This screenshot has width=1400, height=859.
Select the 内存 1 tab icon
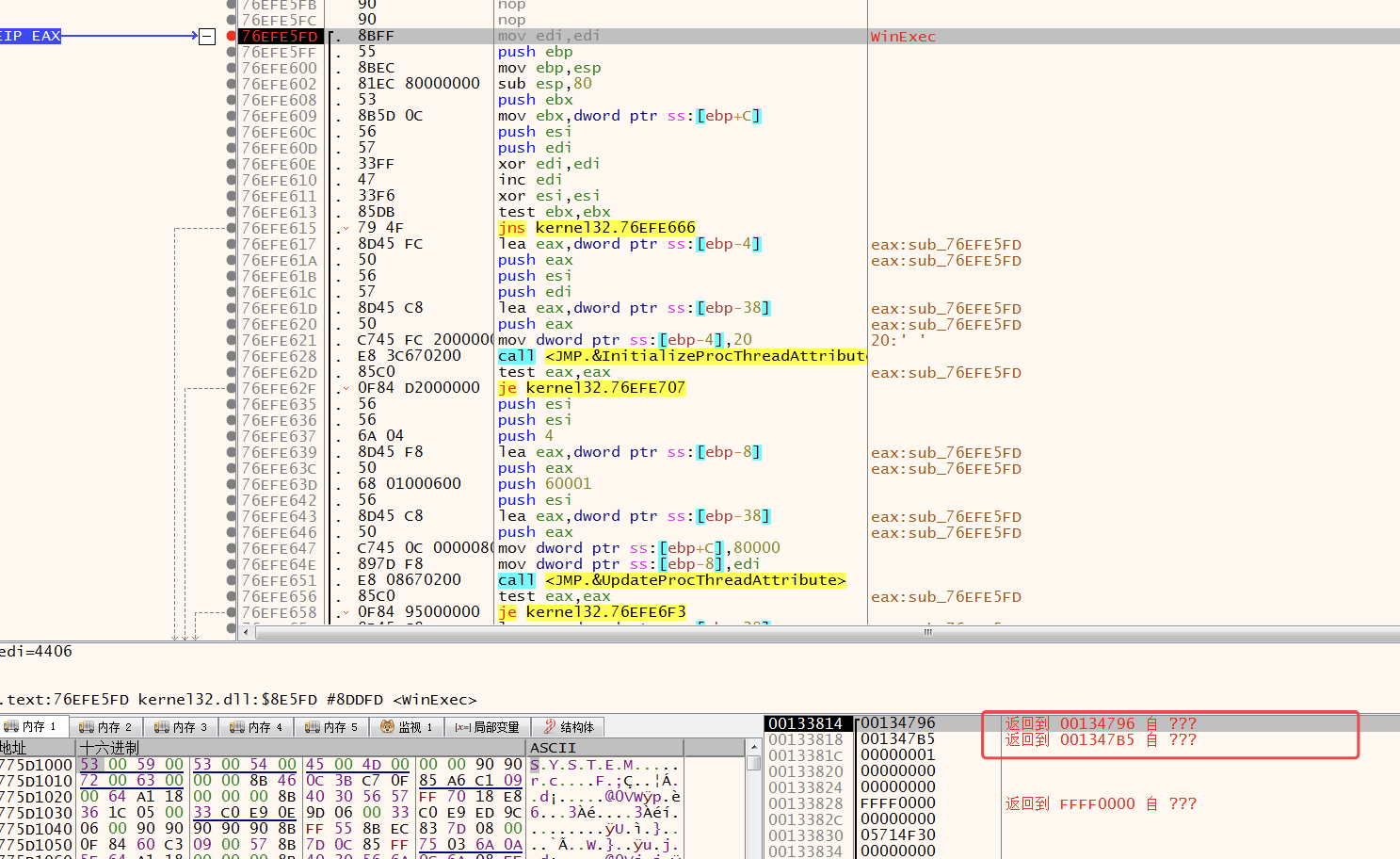[11, 726]
